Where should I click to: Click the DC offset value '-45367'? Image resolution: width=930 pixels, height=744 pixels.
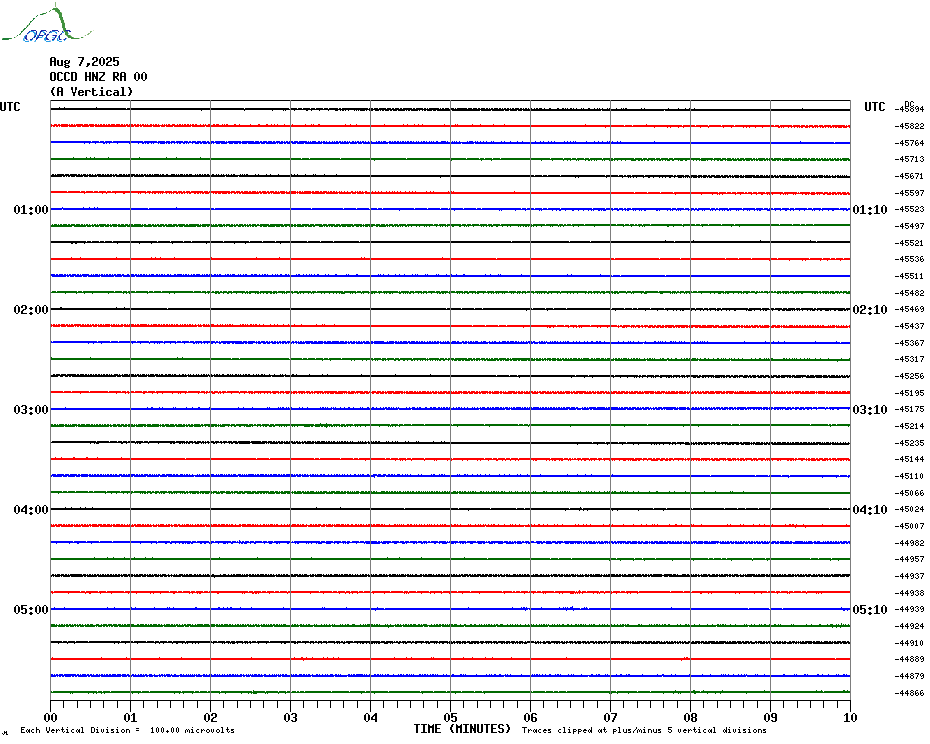pyautogui.click(x=909, y=343)
